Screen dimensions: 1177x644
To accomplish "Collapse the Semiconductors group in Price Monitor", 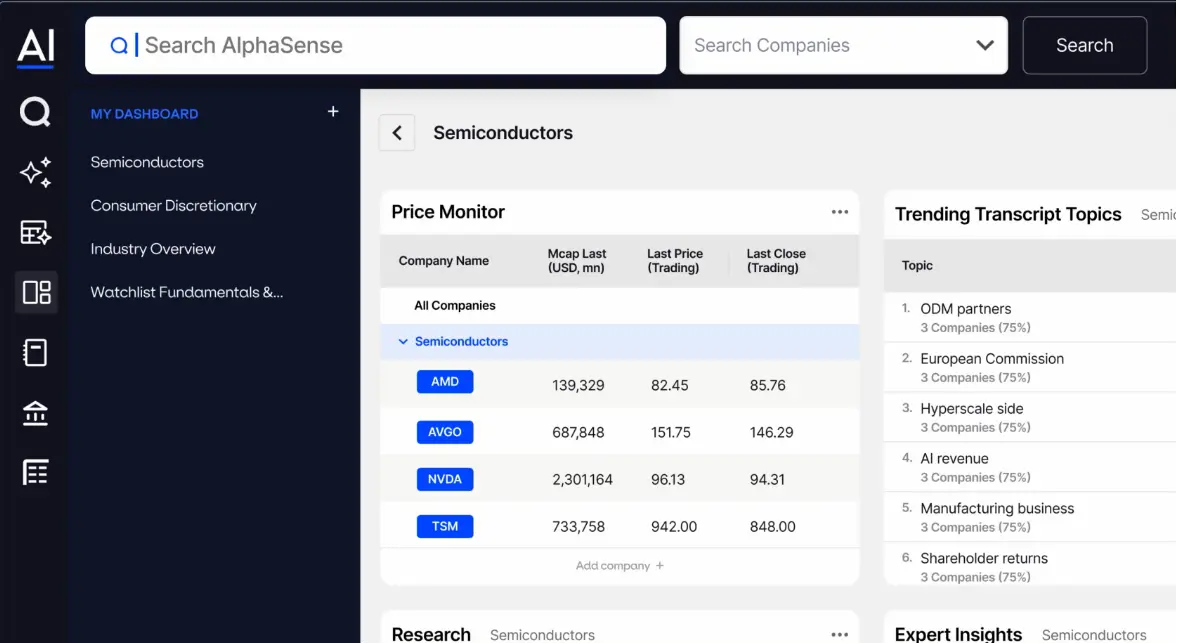I will 403,341.
